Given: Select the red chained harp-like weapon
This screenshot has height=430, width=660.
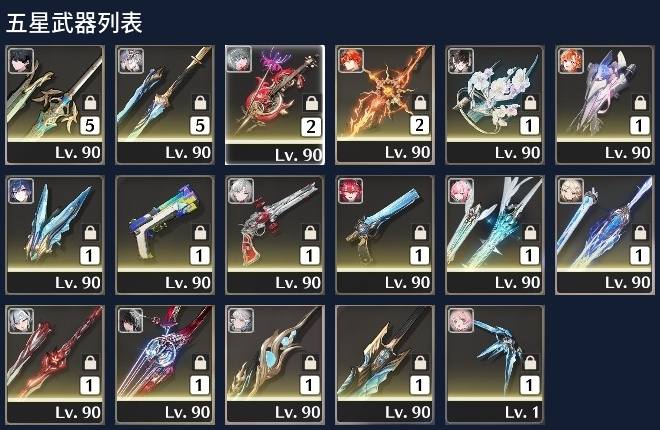Looking at the screenshot, I should 165,365.
